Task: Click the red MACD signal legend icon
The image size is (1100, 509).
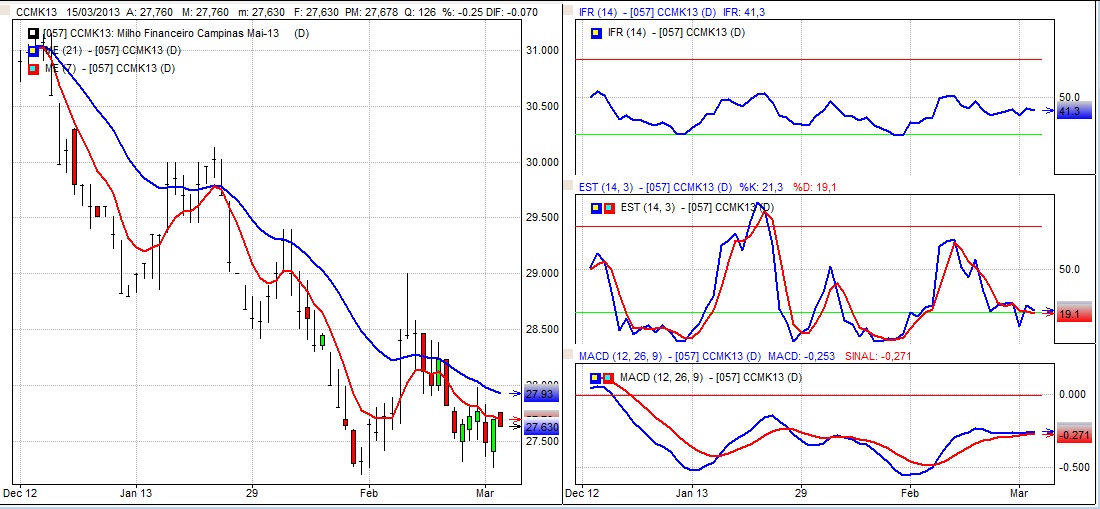Action: [609, 377]
